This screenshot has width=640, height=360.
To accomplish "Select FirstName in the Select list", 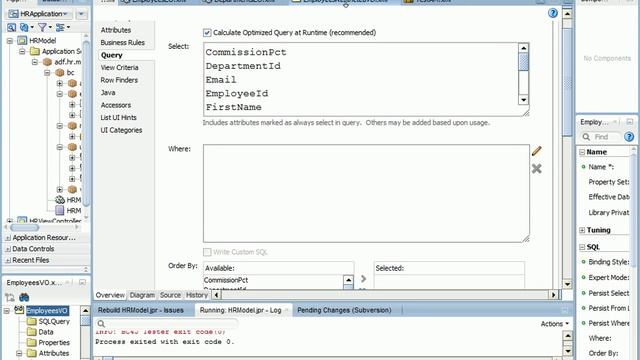I will click(233, 107).
